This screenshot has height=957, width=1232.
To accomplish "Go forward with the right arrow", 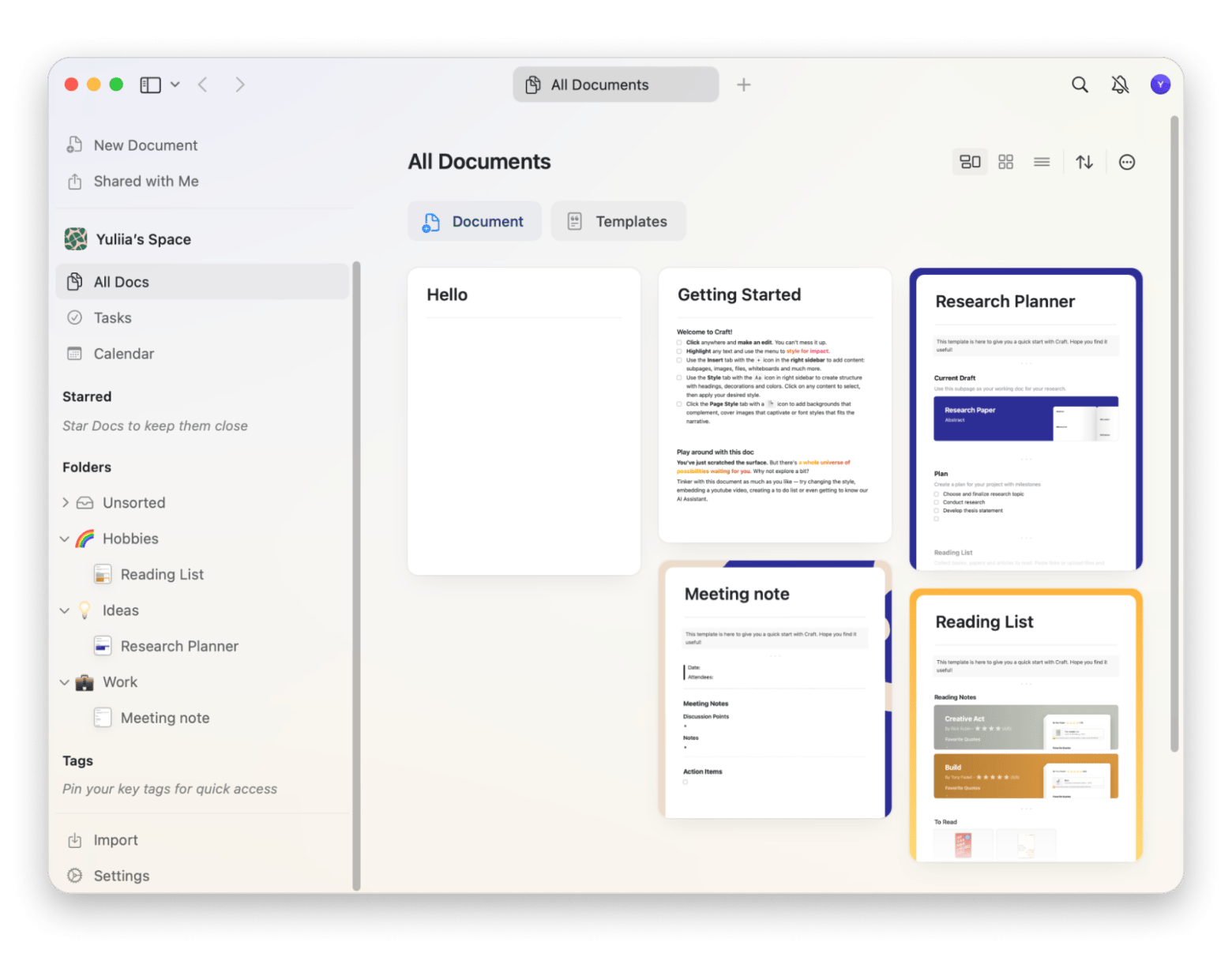I will tap(239, 84).
